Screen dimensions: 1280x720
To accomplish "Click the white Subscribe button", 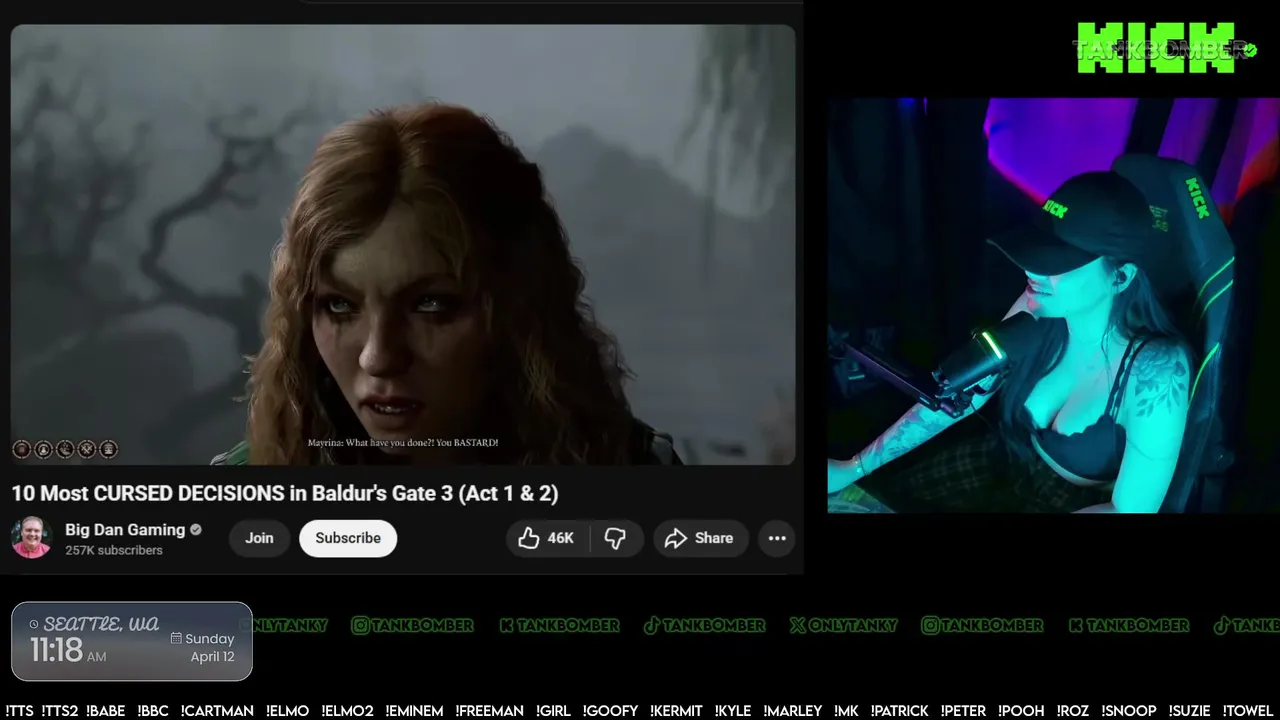I will [348, 538].
